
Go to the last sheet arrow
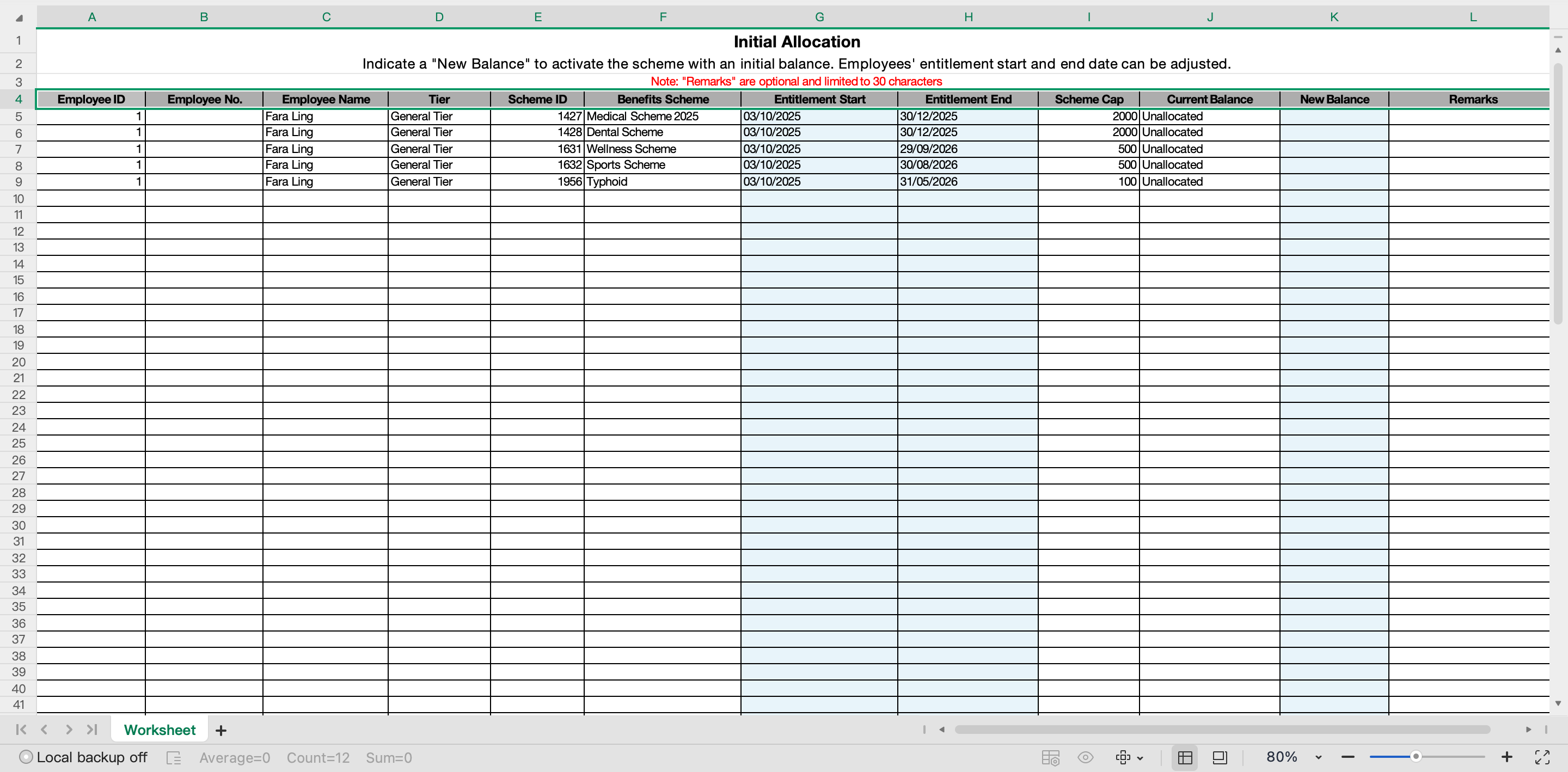92,730
